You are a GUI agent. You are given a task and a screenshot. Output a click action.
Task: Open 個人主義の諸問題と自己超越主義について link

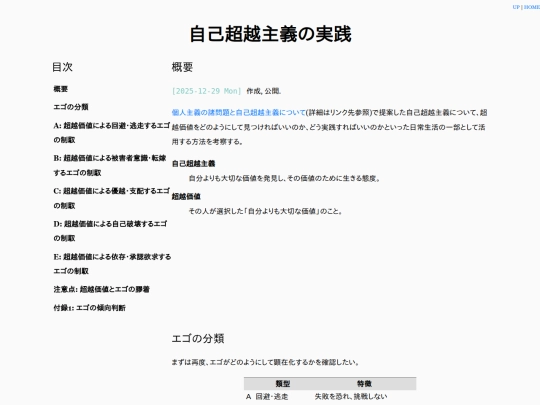coord(239,113)
